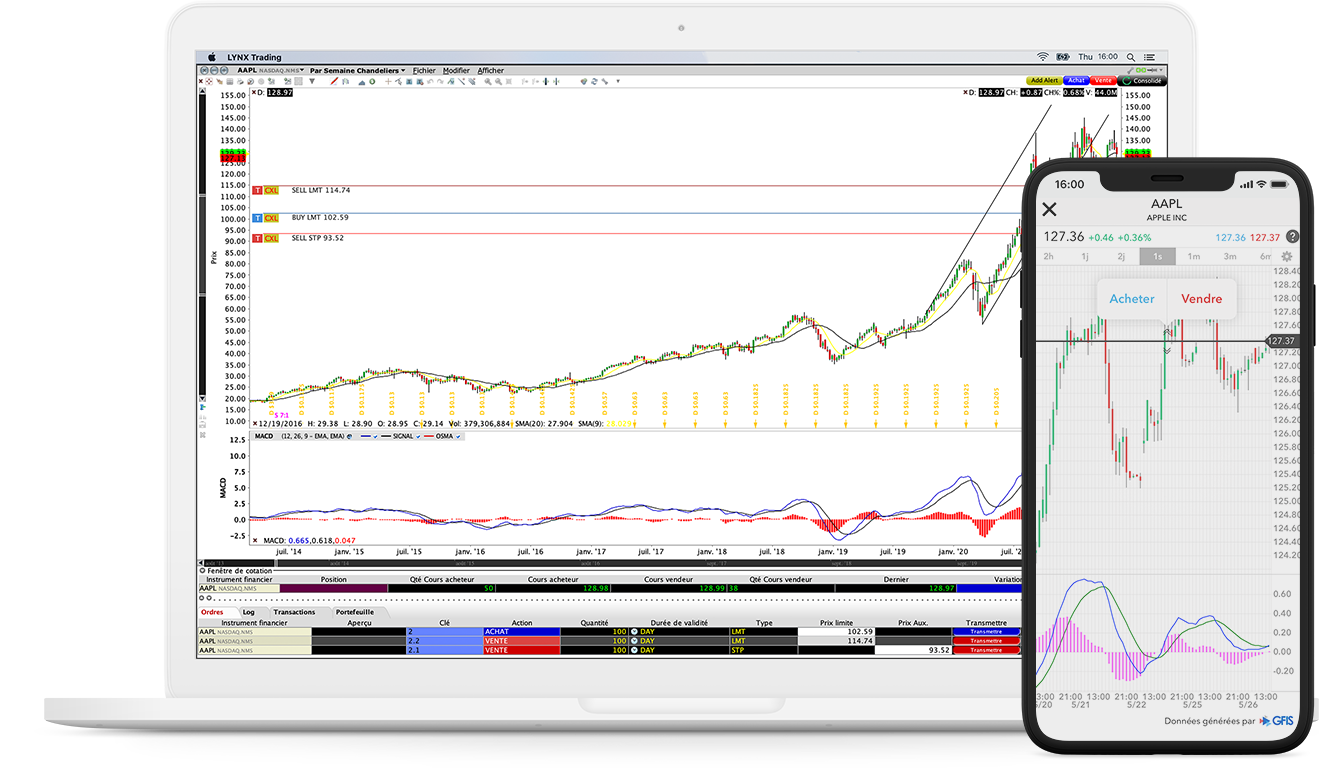Select the crosshair plus tool in chart toolbar

pos(388,81)
